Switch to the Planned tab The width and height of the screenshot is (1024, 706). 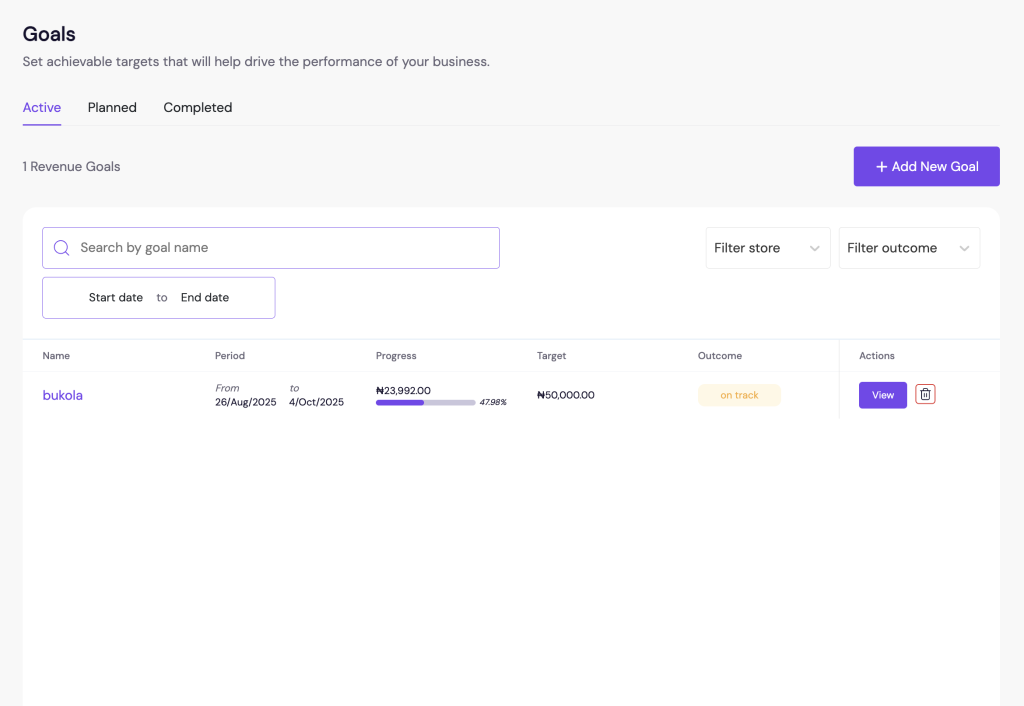point(112,108)
